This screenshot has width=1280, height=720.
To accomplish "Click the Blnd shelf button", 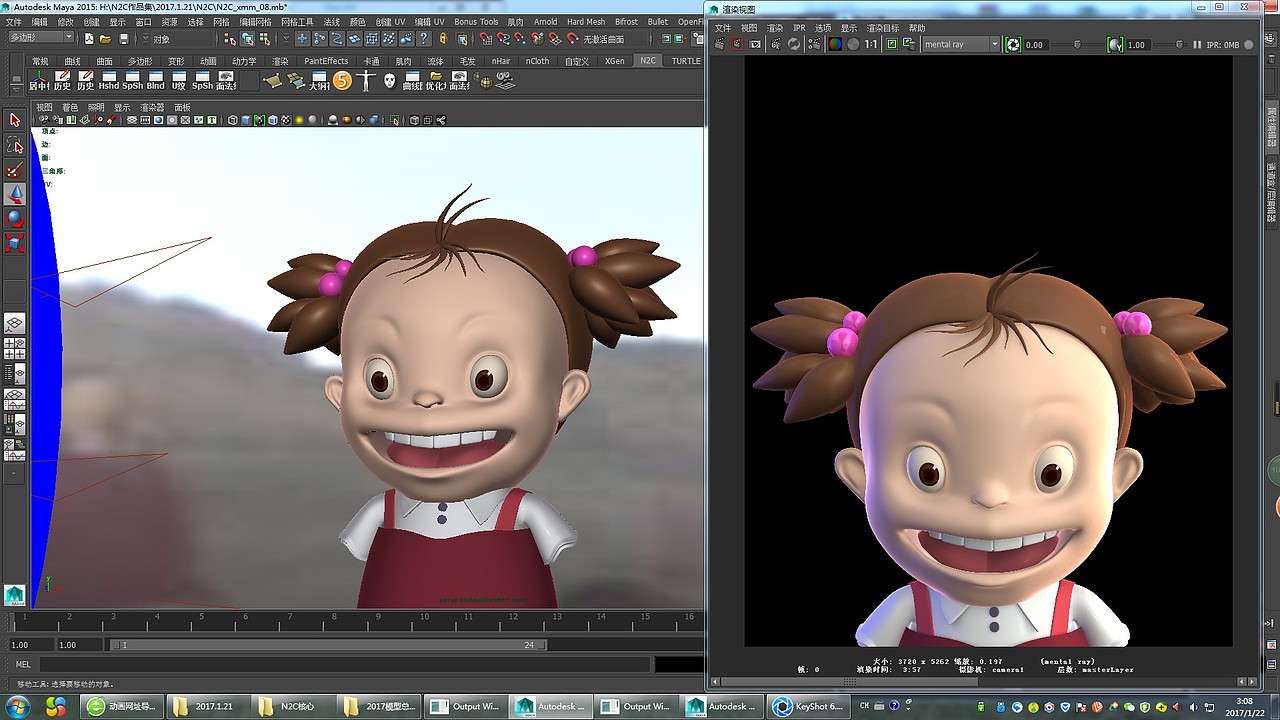I will point(155,81).
